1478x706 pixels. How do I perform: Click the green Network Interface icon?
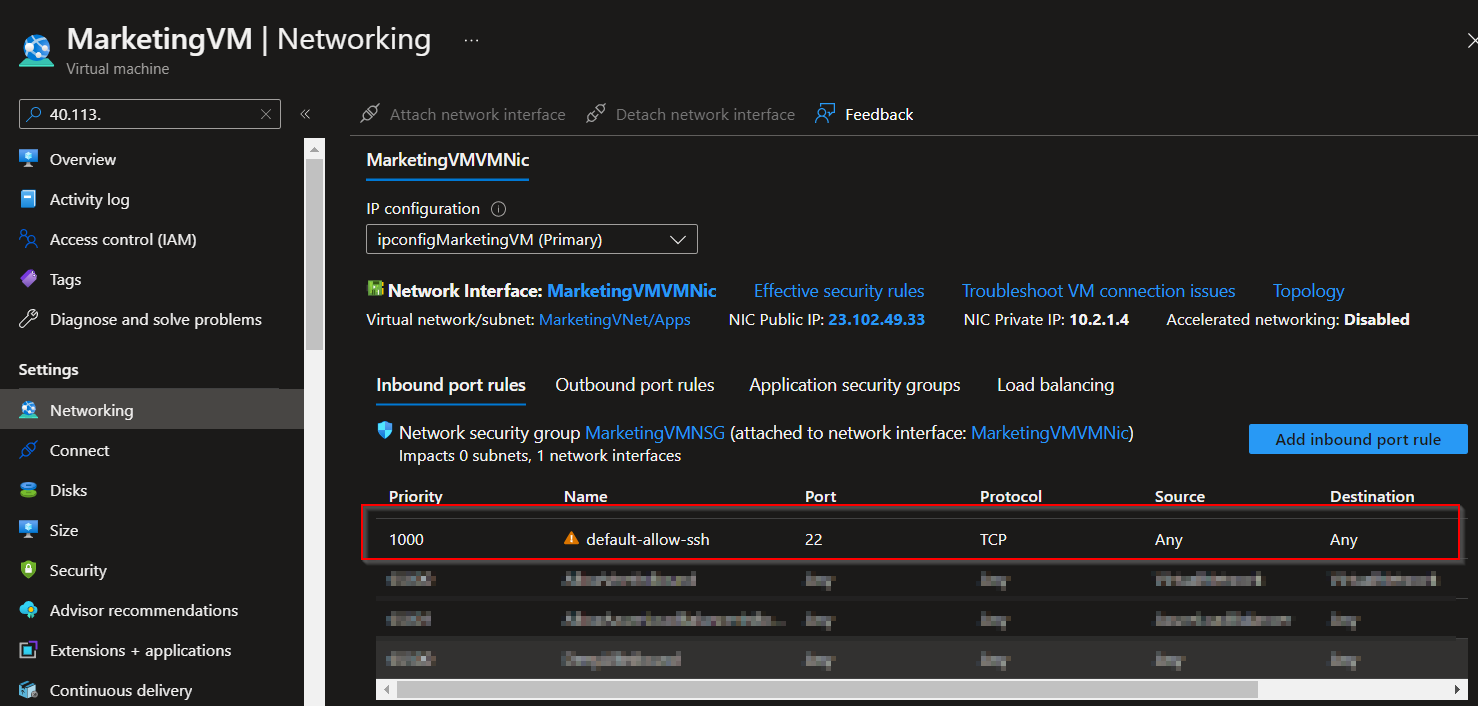click(375, 289)
